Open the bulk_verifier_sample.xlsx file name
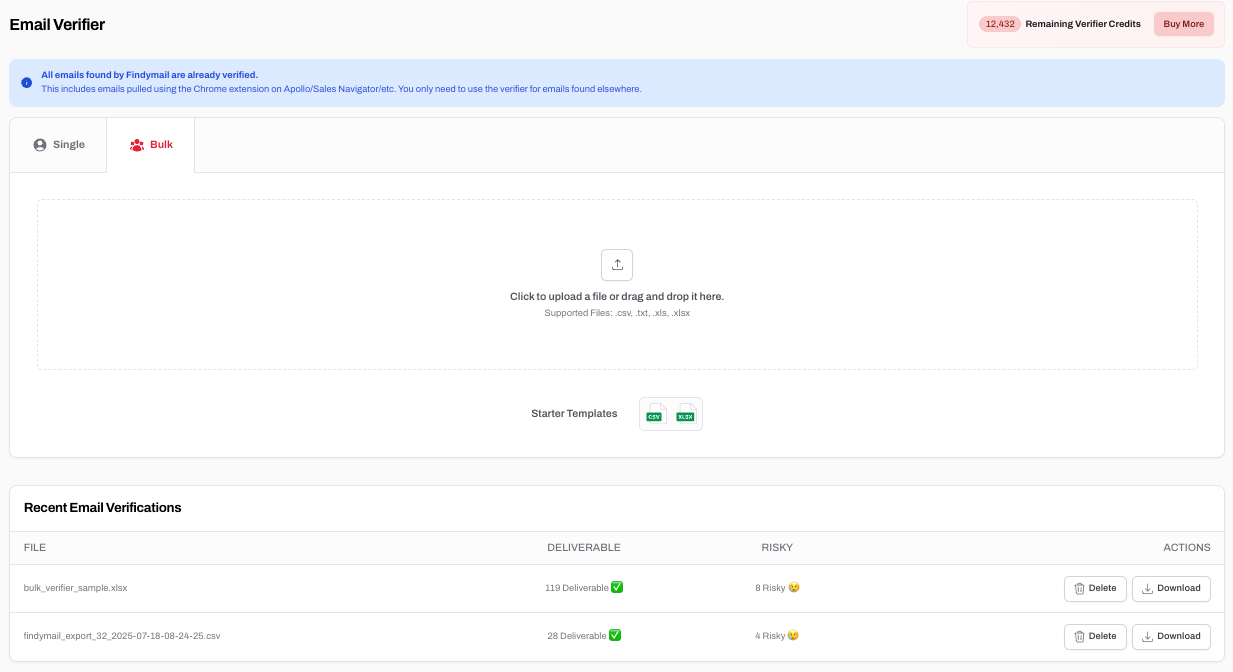 click(76, 588)
